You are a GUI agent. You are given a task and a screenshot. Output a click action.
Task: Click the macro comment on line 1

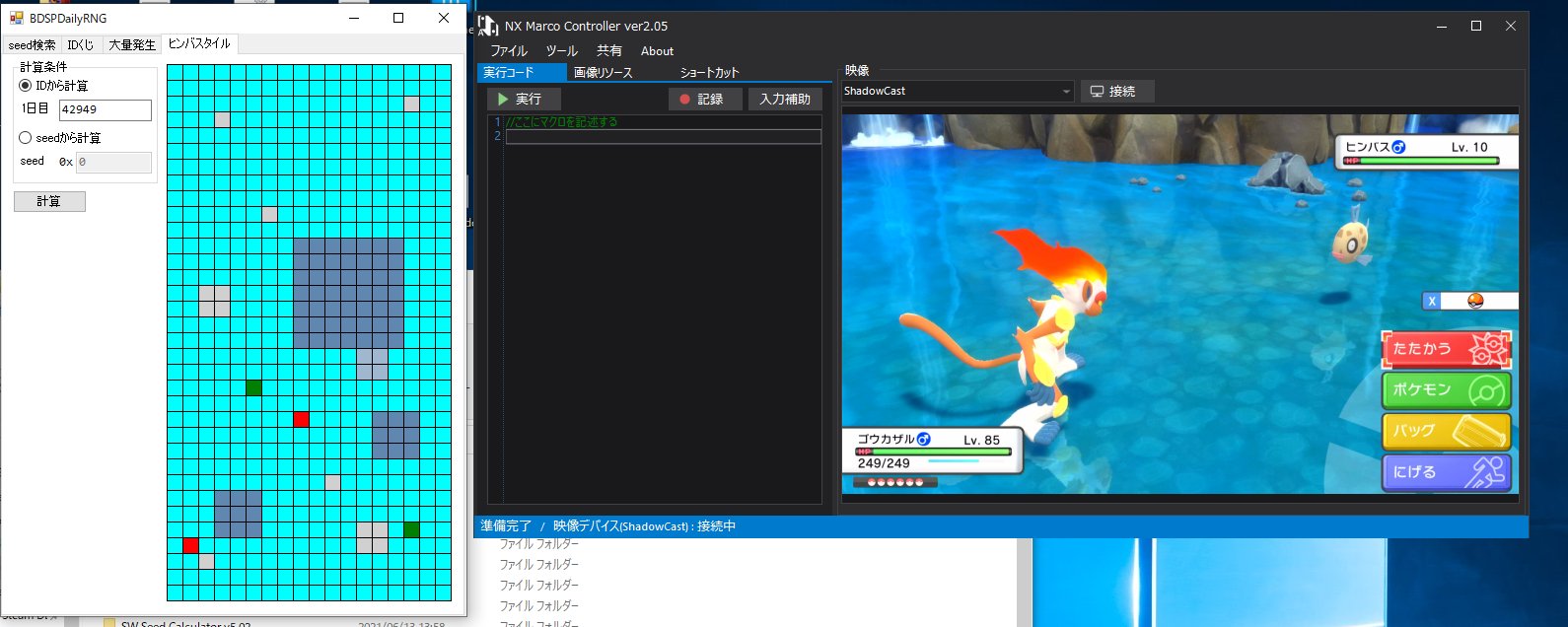(562, 122)
